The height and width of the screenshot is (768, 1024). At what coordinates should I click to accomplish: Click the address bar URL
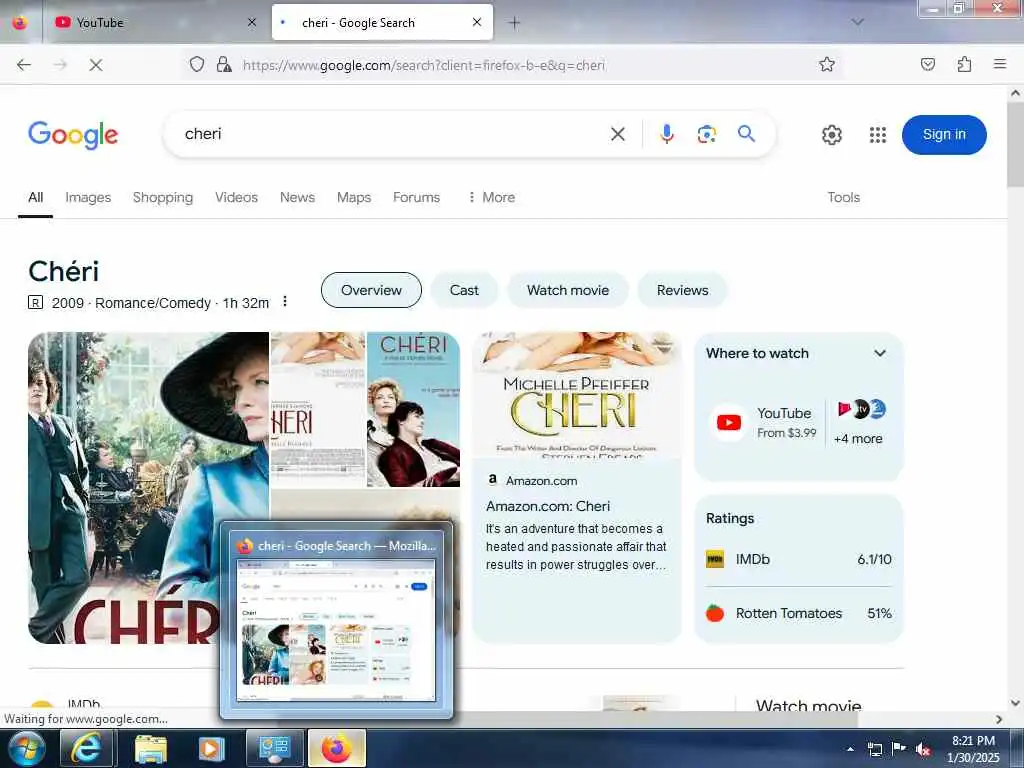point(424,65)
